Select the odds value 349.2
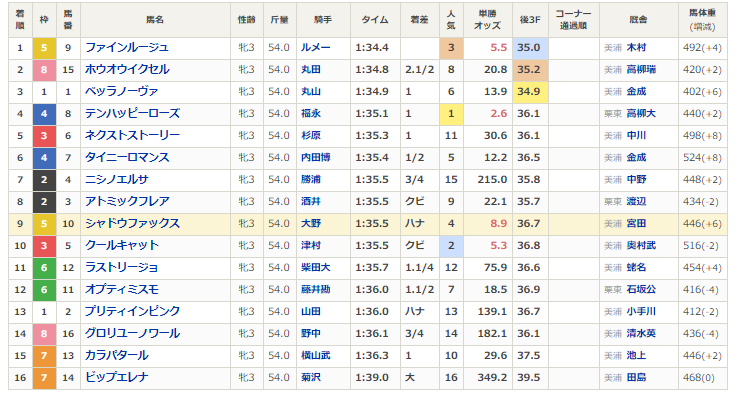The height and width of the screenshot is (393, 740). (492, 377)
